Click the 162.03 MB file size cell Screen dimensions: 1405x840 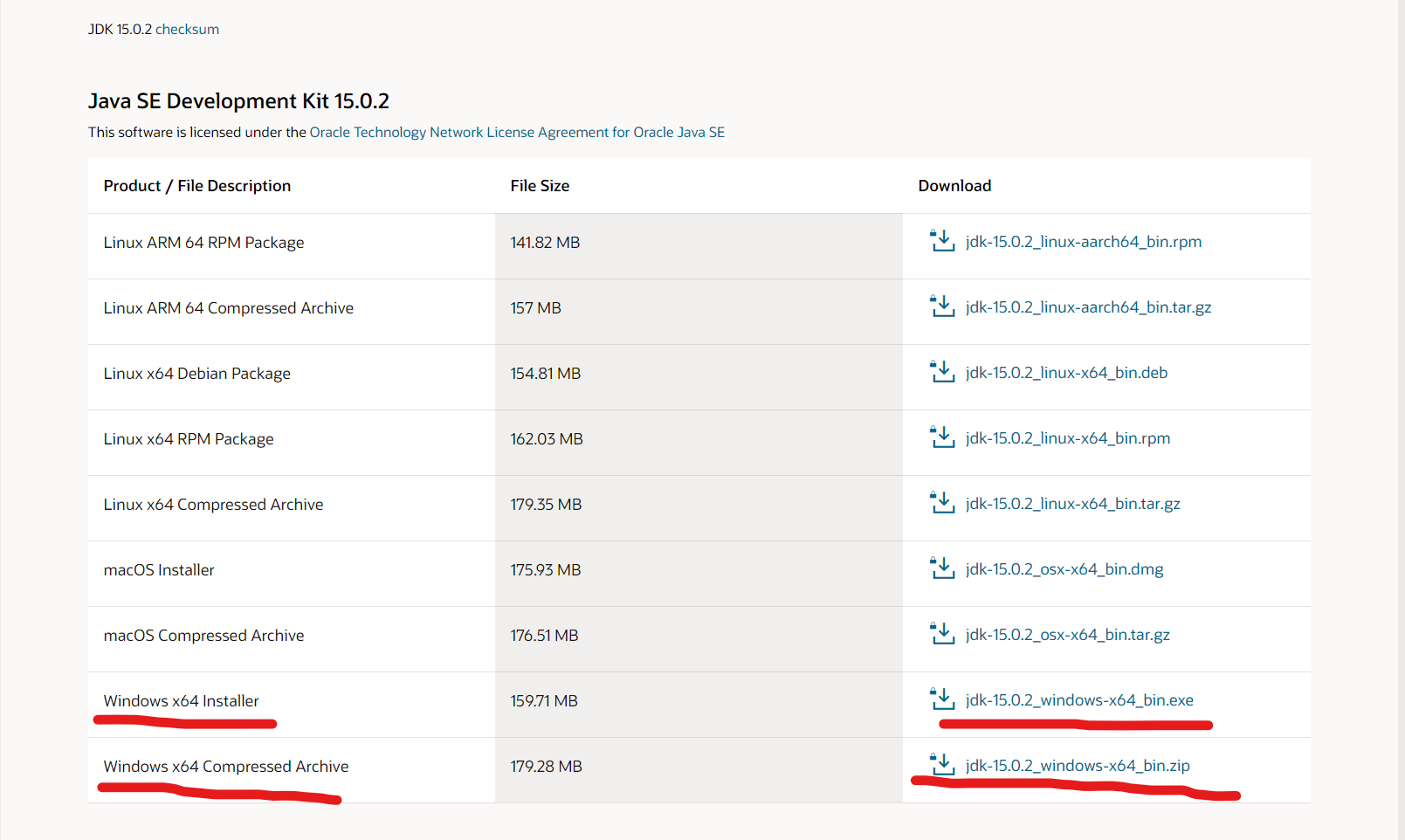pyautogui.click(x=699, y=443)
